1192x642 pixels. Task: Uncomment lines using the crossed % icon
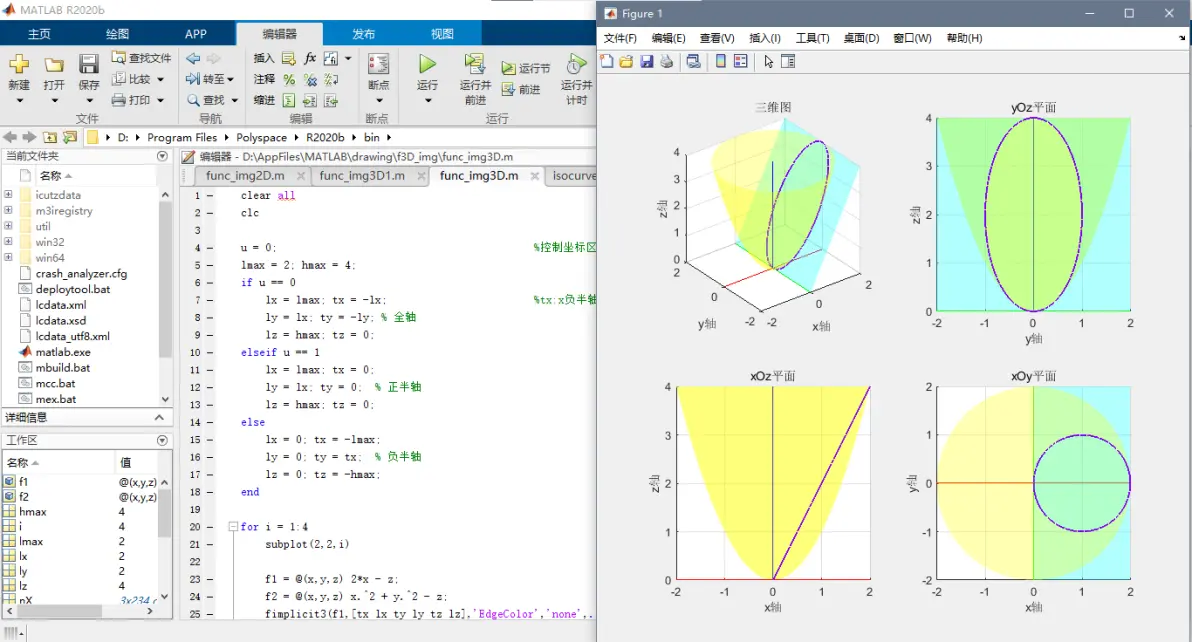(x=310, y=80)
